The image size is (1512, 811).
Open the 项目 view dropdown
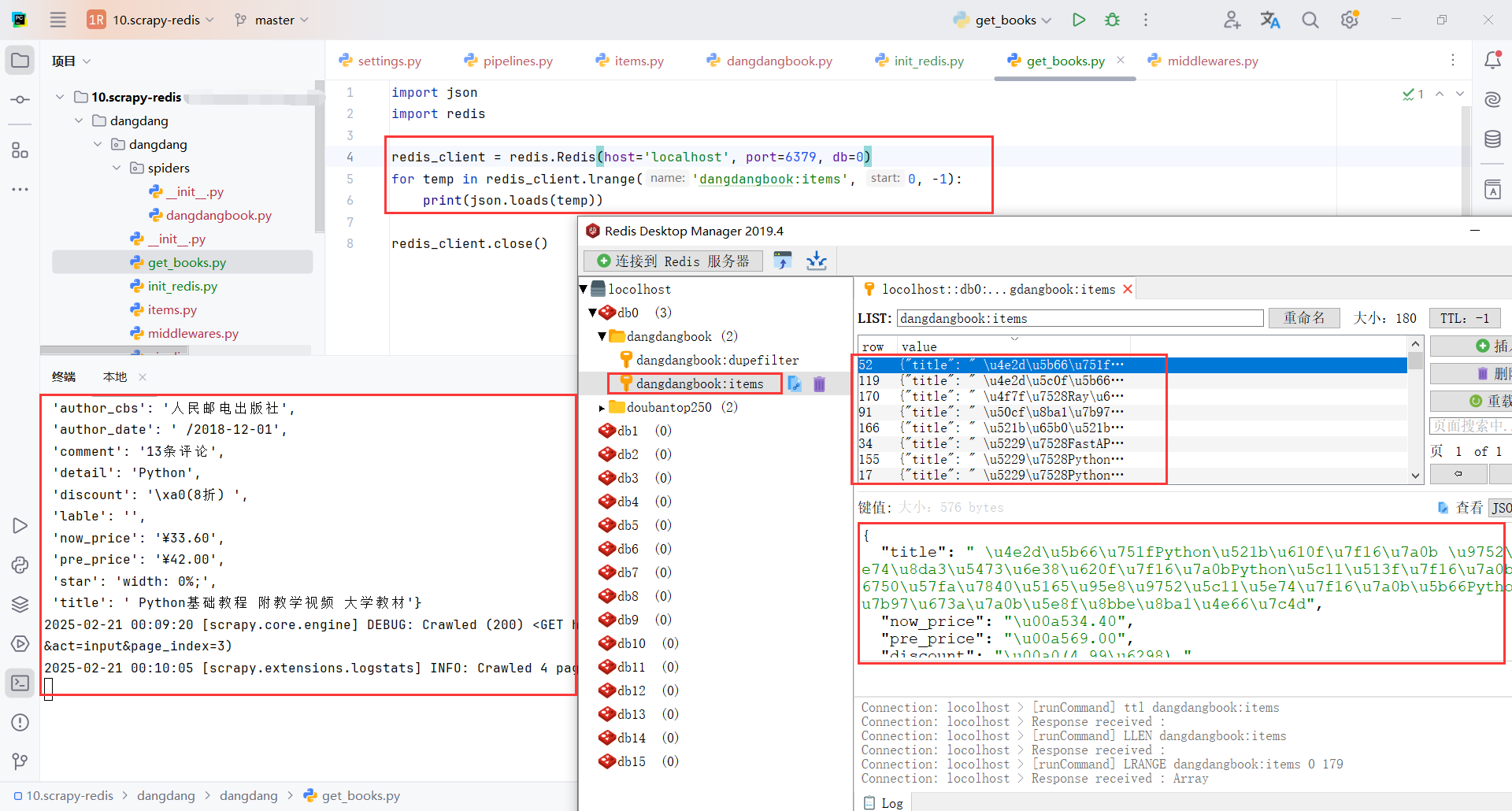[71, 61]
